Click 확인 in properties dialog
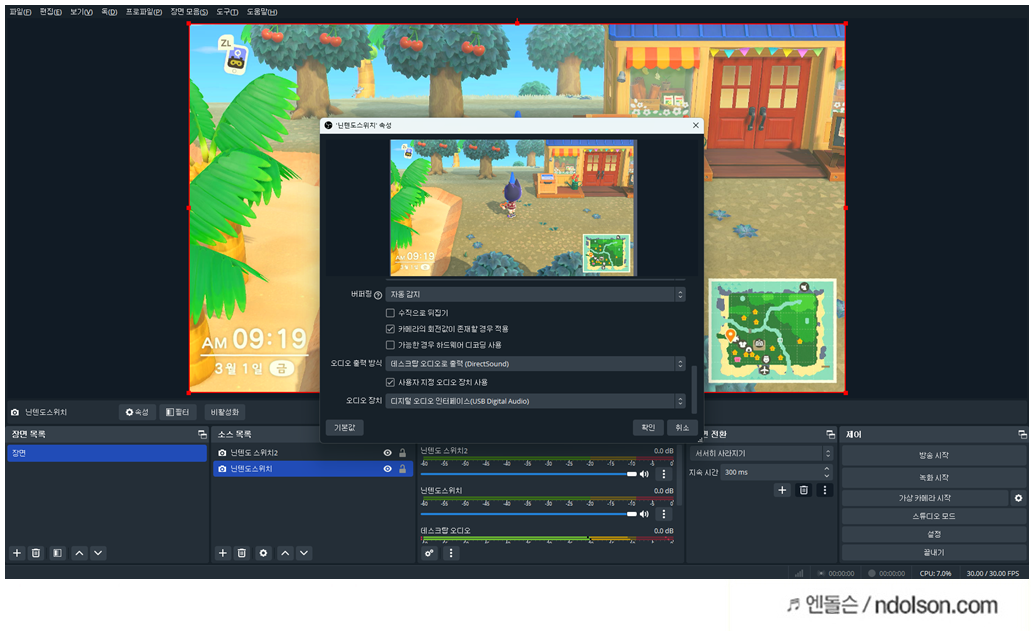The width and height of the screenshot is (1034, 631). point(648,427)
